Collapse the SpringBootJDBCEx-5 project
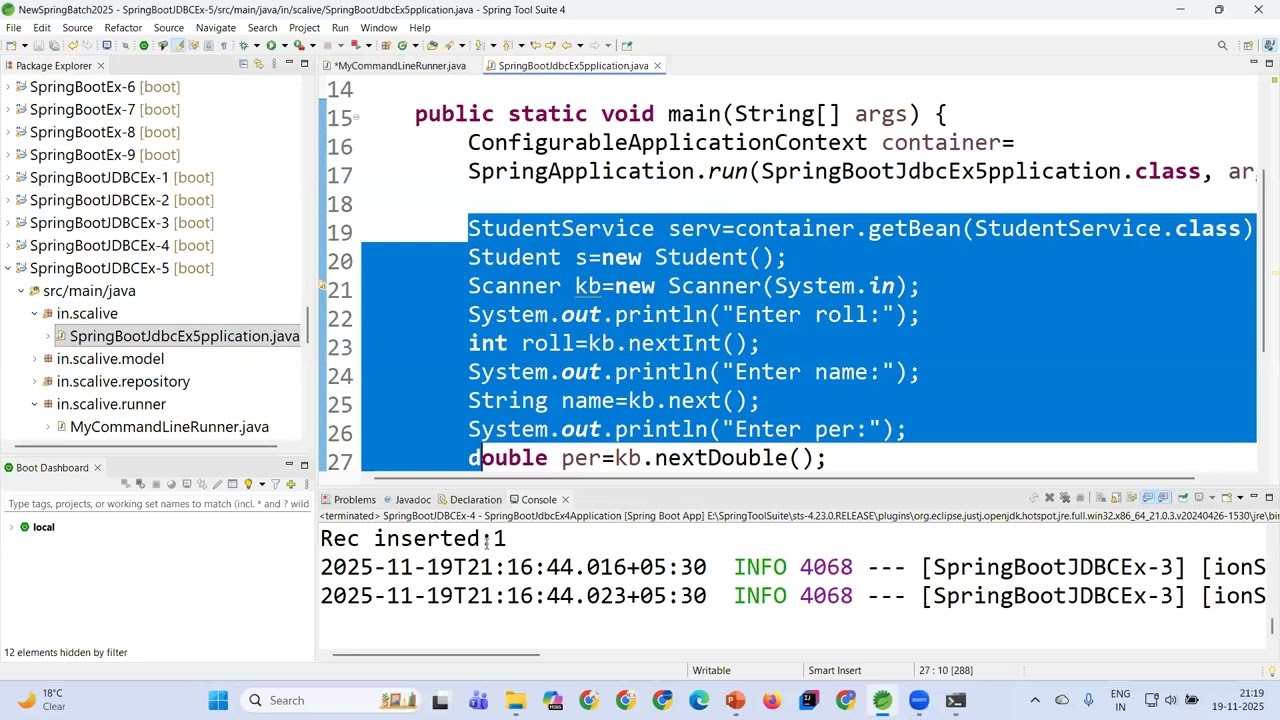The width and height of the screenshot is (1280, 720). 8,268
